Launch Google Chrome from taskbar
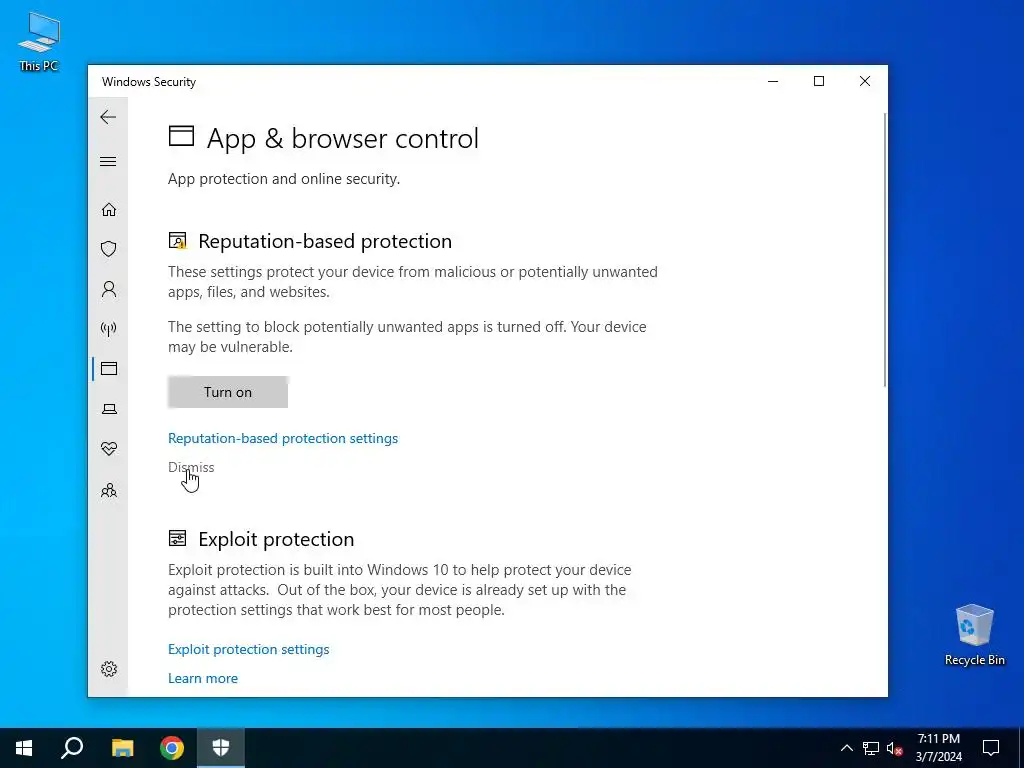Image resolution: width=1024 pixels, height=768 pixels. click(172, 748)
